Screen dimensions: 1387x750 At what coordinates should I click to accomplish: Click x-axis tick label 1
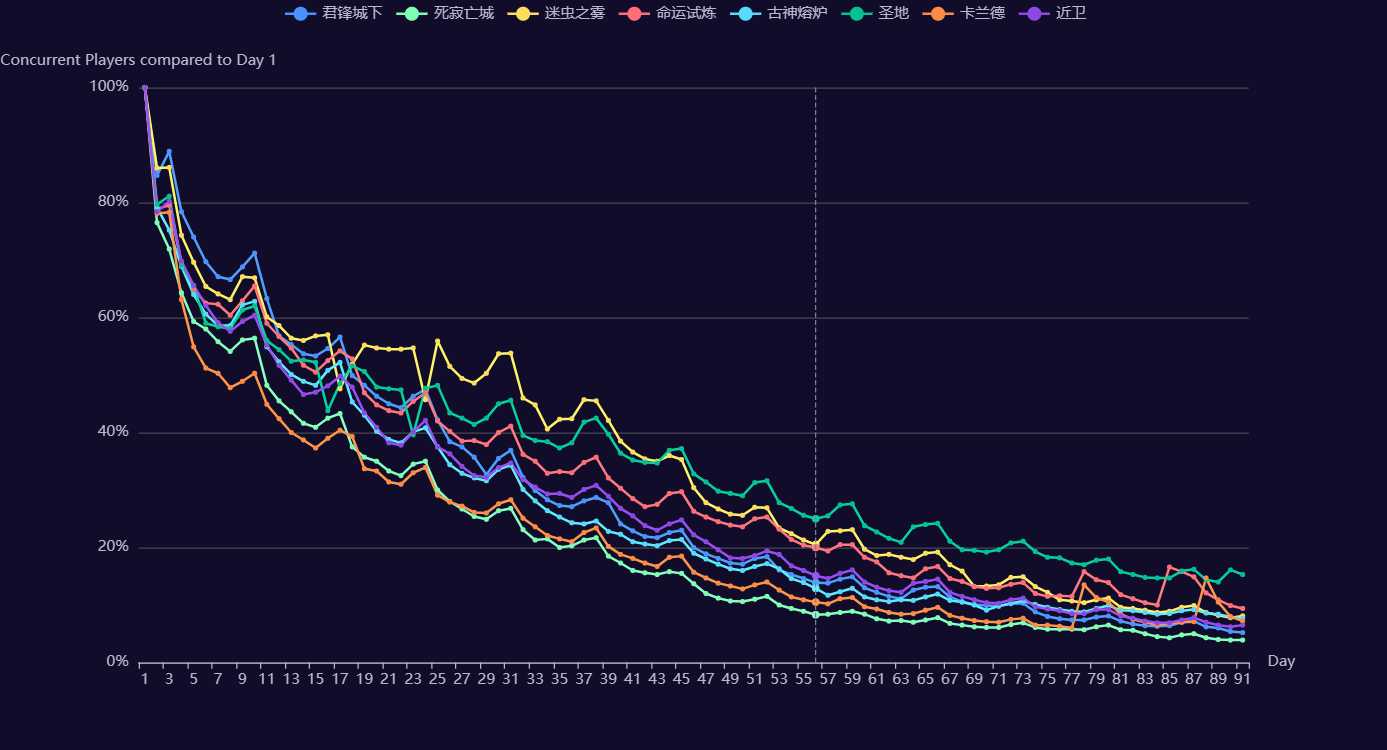tap(145, 680)
